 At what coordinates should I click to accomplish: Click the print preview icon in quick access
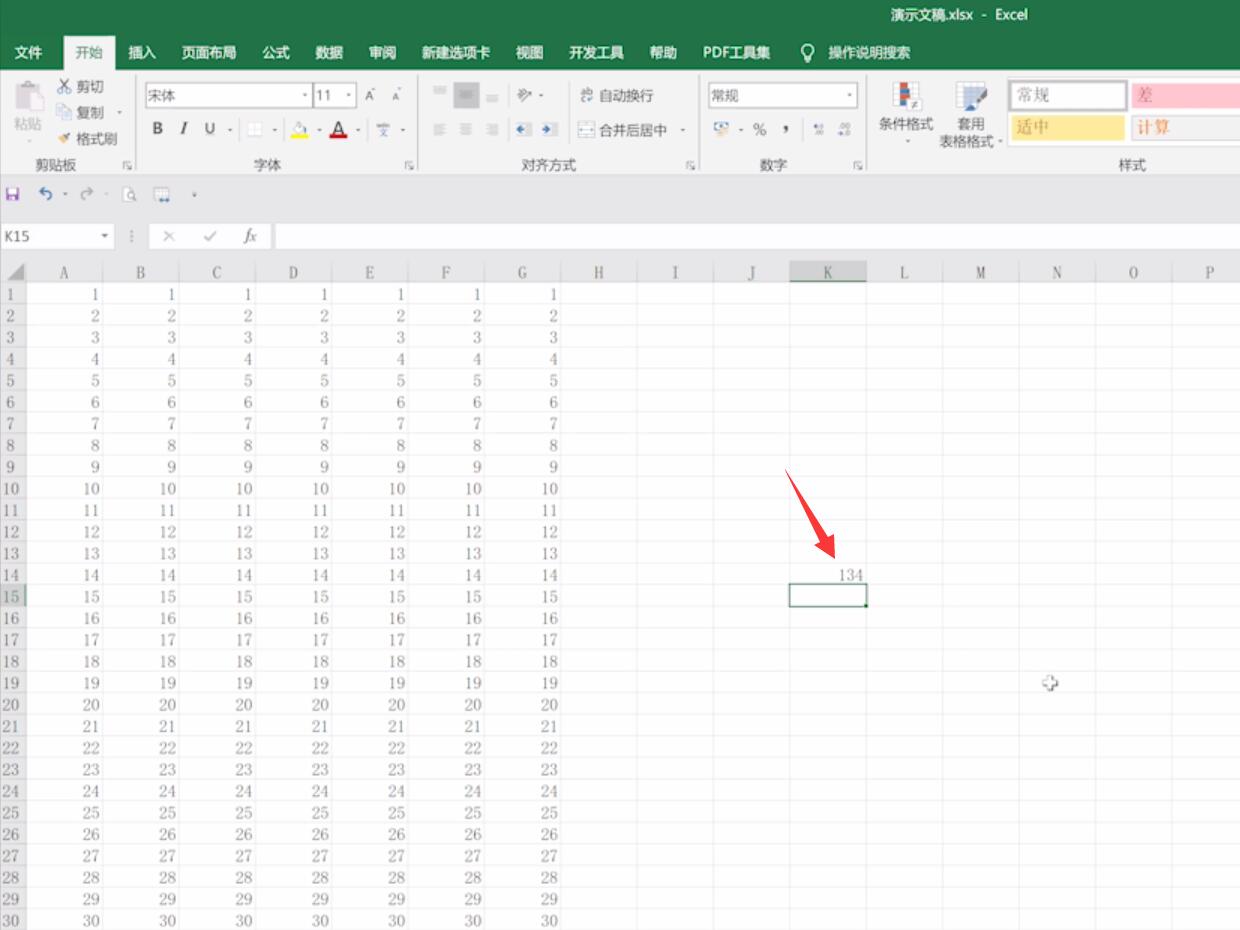point(129,194)
